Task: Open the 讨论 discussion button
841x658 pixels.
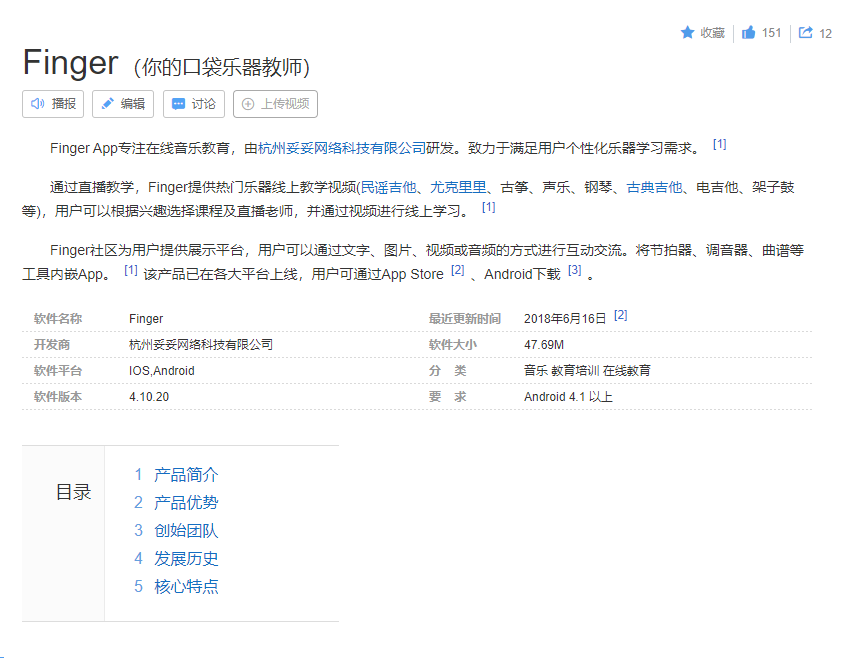Action: pyautogui.click(x=194, y=104)
